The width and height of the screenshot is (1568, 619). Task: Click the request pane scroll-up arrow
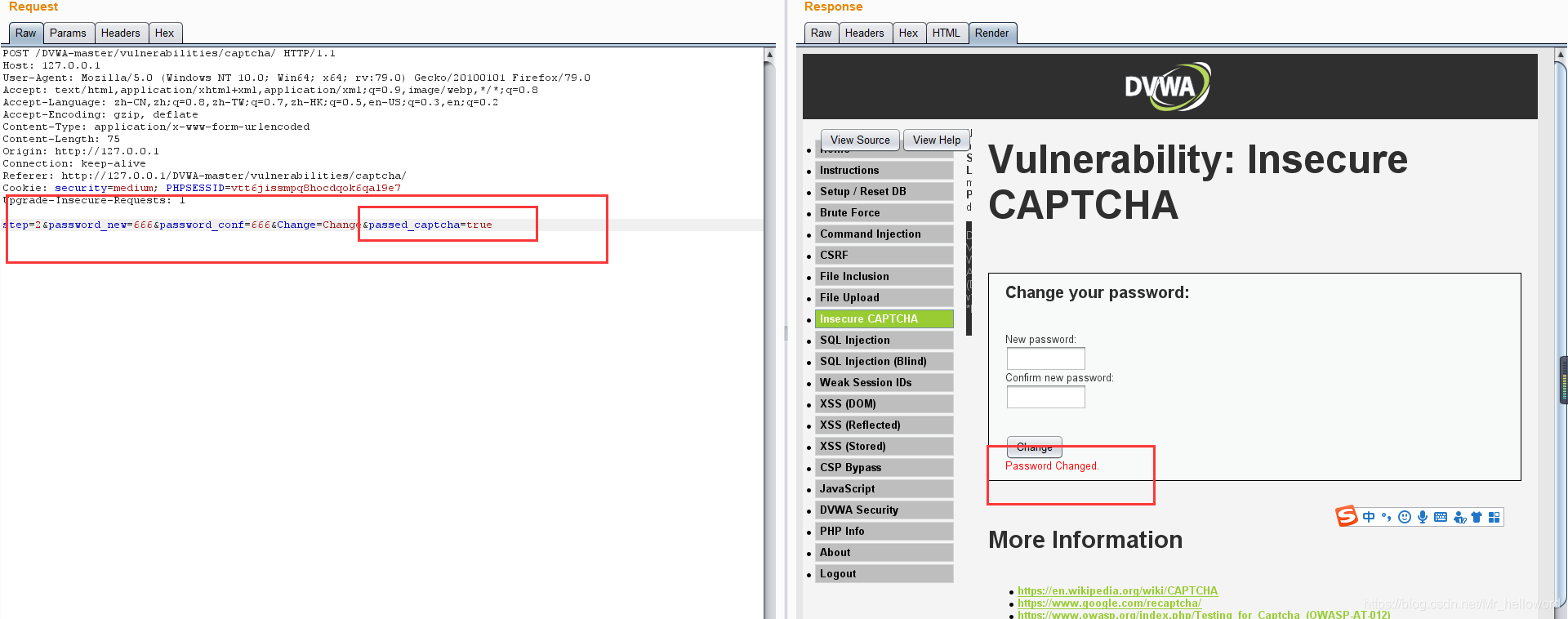click(769, 54)
